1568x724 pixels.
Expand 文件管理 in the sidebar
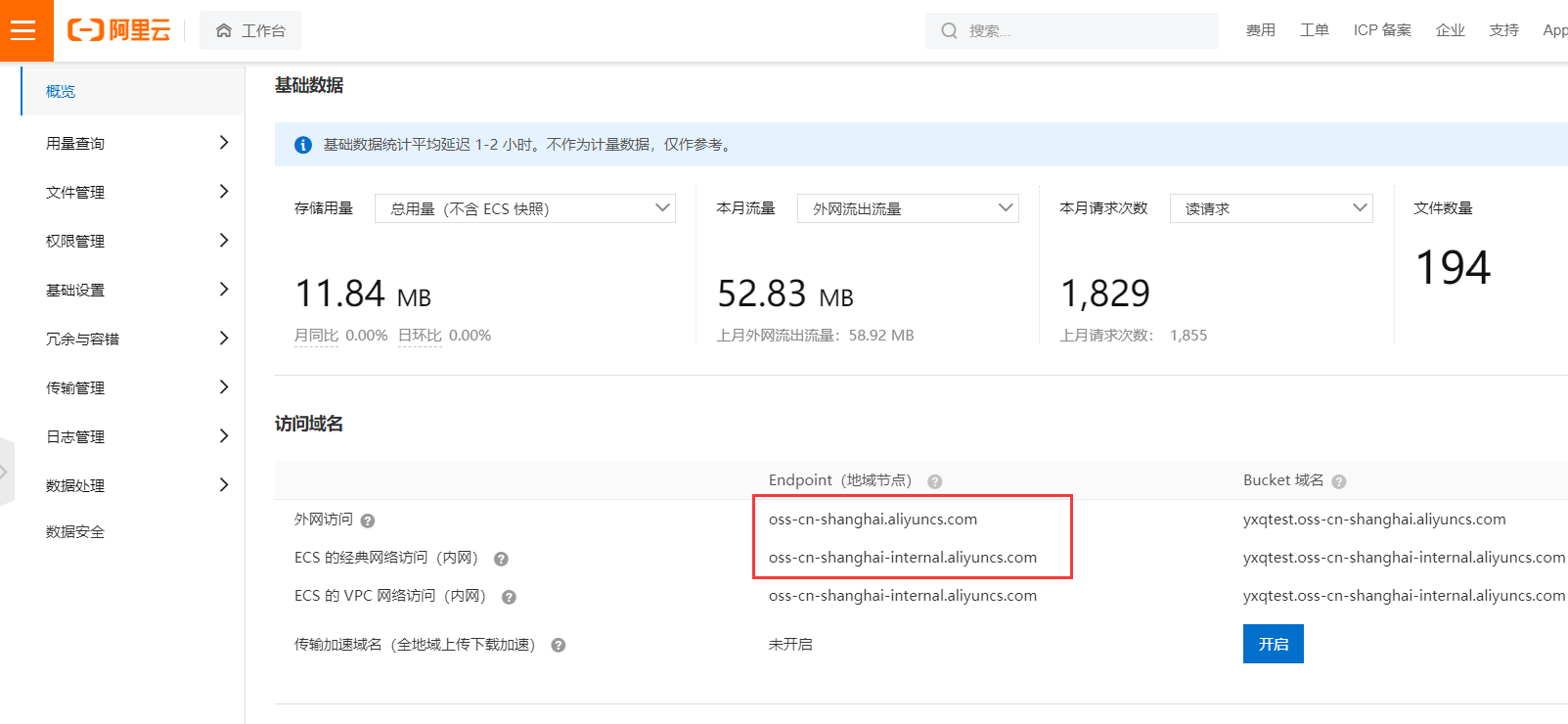point(224,192)
